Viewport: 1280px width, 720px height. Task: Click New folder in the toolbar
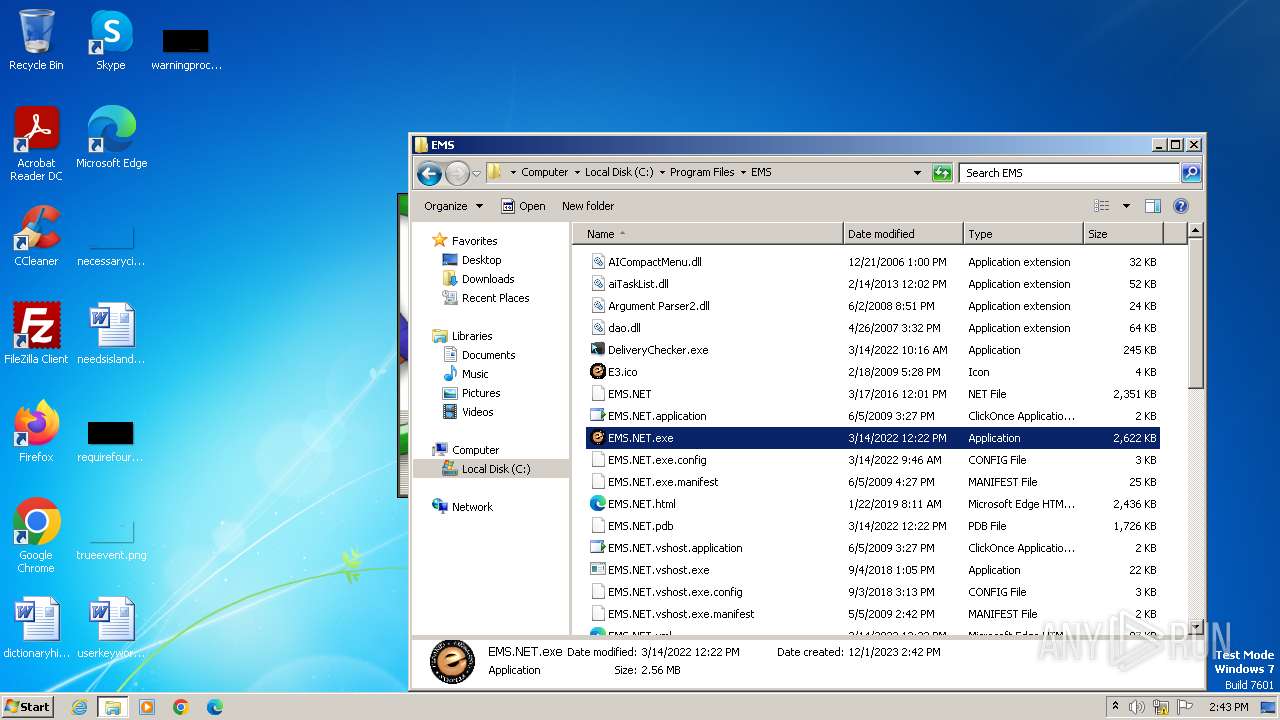pyautogui.click(x=588, y=206)
